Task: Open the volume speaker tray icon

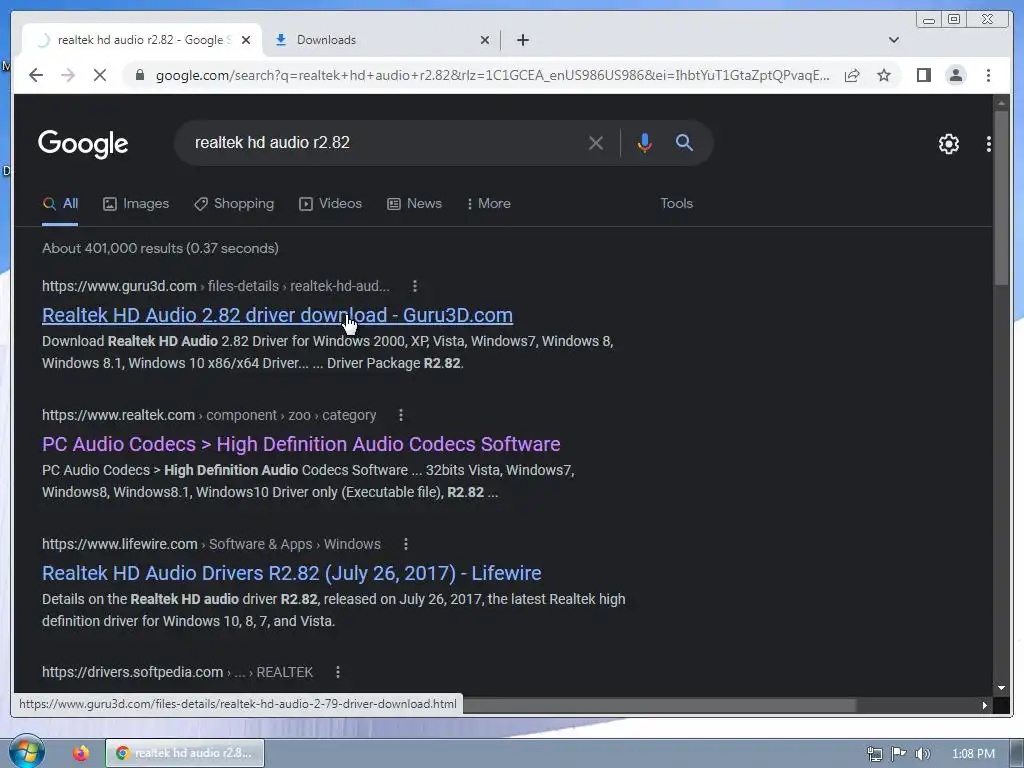Action: [922, 754]
